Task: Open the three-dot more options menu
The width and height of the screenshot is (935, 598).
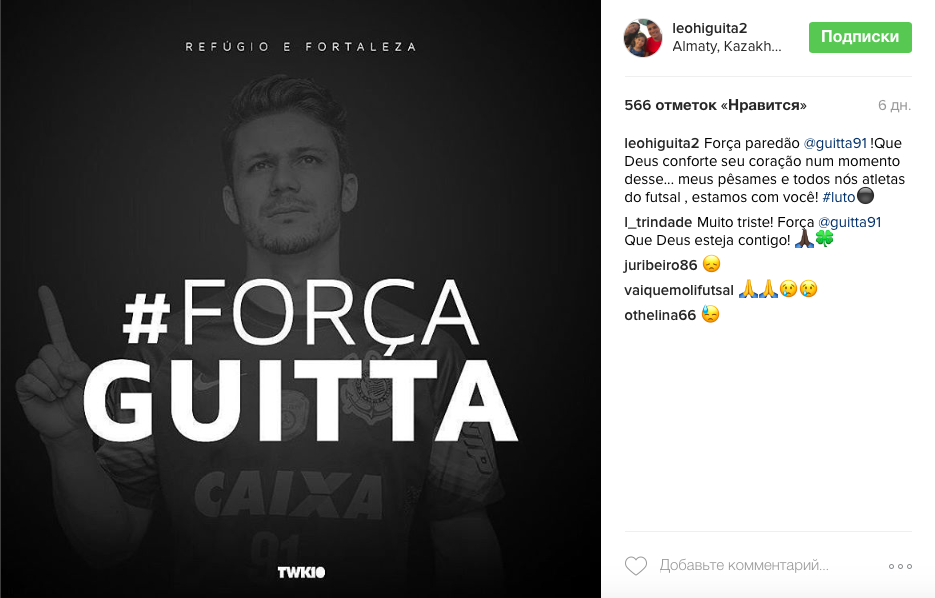Action: tap(900, 566)
